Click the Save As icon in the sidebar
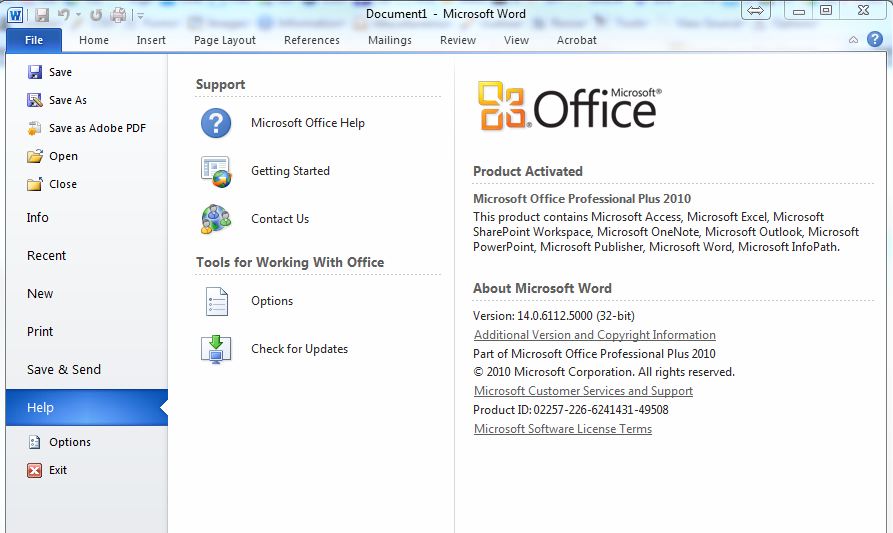Image resolution: width=893 pixels, height=533 pixels. 35,100
